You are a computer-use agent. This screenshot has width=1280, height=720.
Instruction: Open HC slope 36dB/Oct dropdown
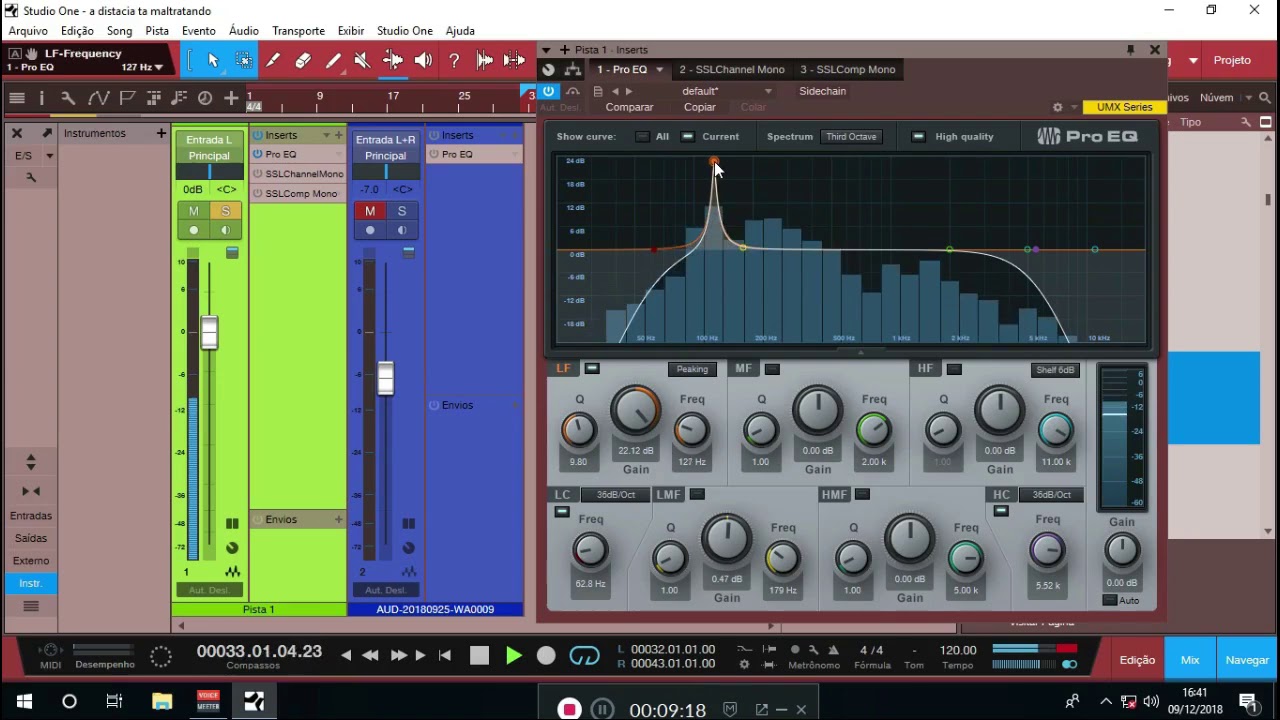click(1051, 495)
